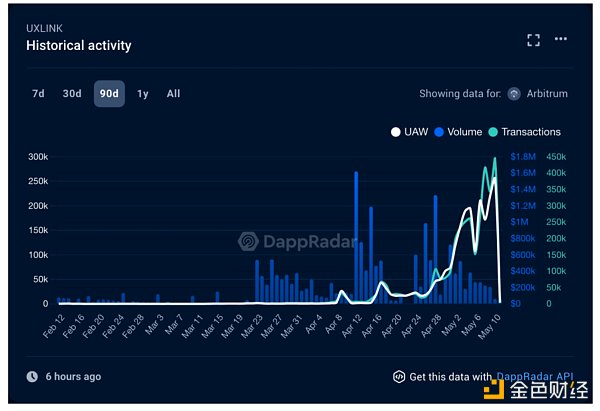Expand chart to fullscreen view
This screenshot has height=411, width=600.
coord(534,39)
